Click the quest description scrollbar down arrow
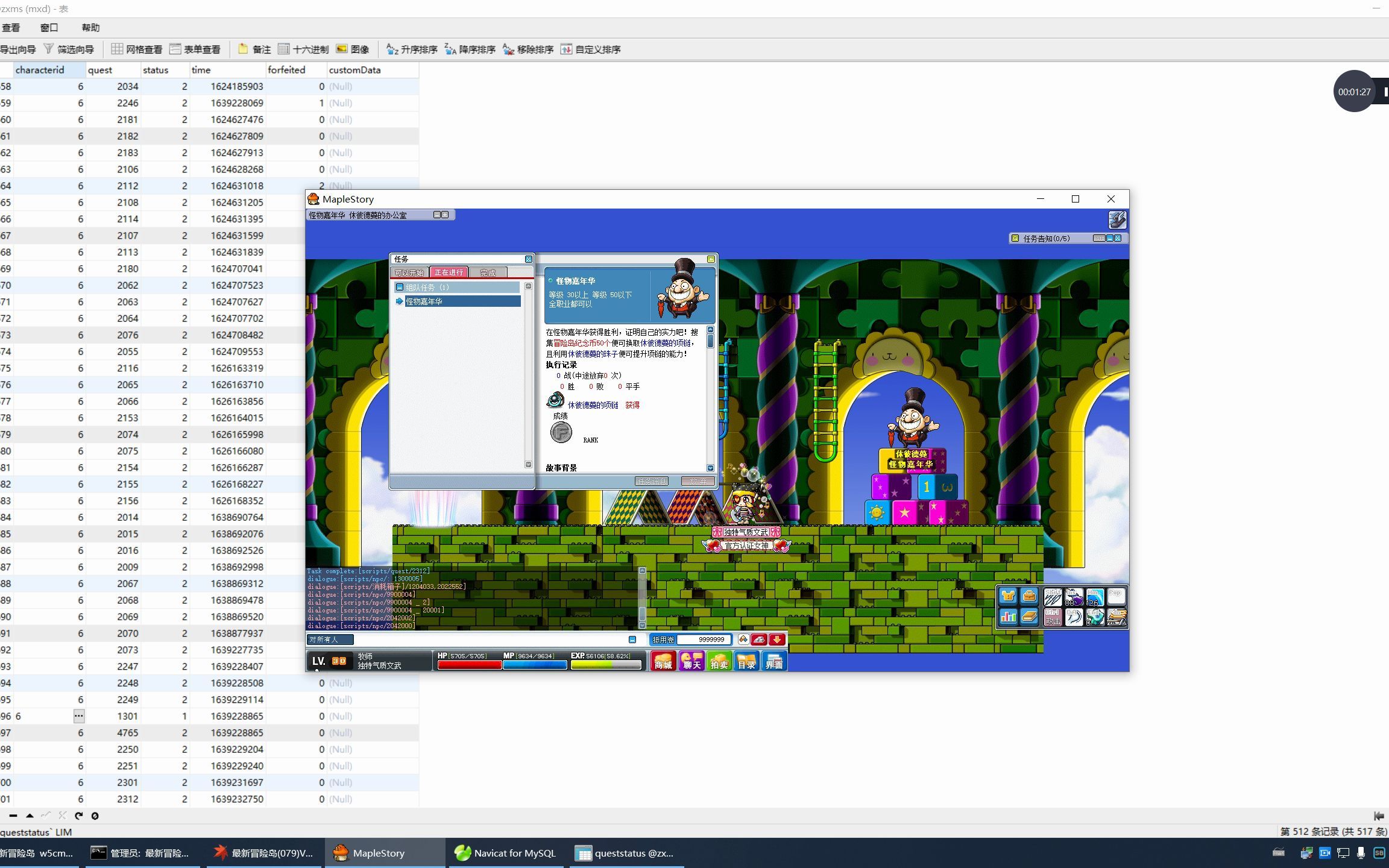Viewport: 1389px width, 868px height. pos(710,468)
